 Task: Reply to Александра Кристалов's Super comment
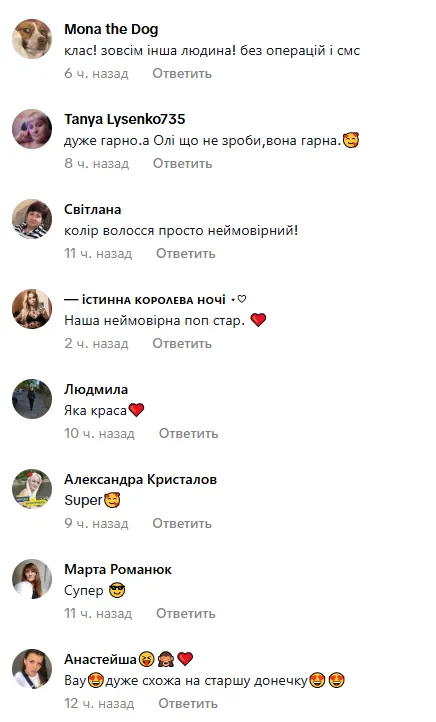point(182,524)
